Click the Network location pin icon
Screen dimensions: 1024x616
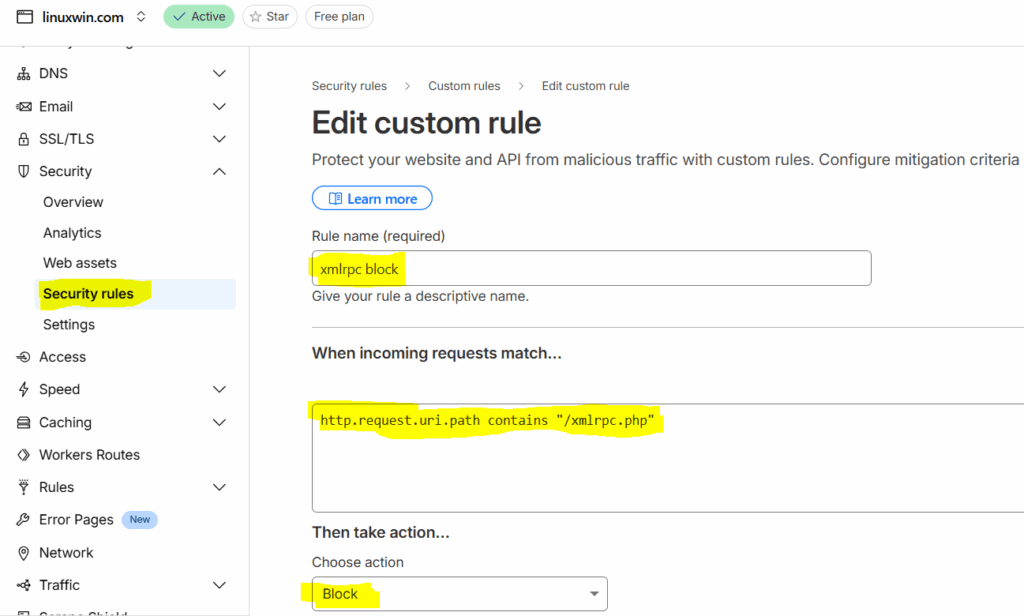24,553
